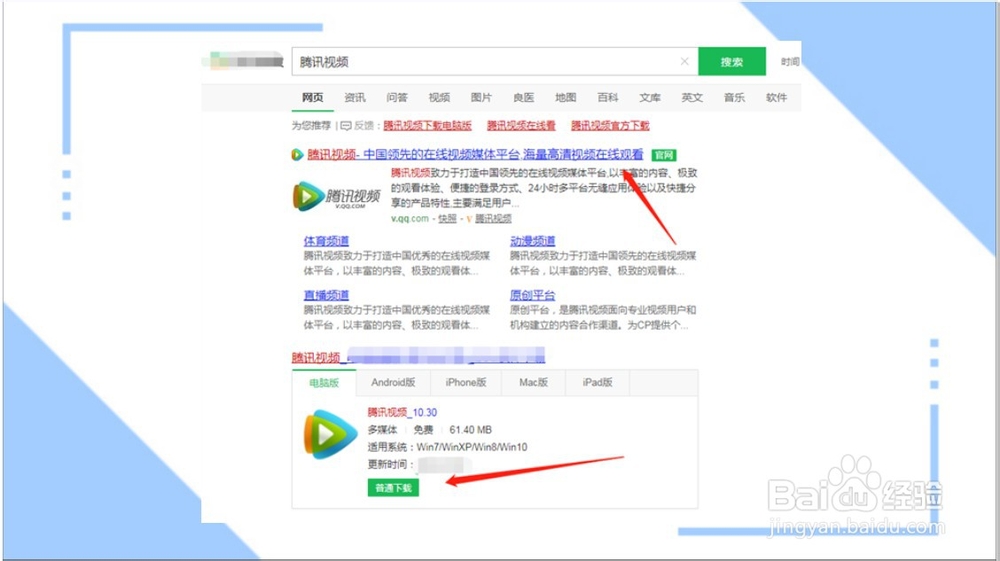The height and width of the screenshot is (561, 1000).
Task: Open the 图片 tab
Action: coord(481,98)
